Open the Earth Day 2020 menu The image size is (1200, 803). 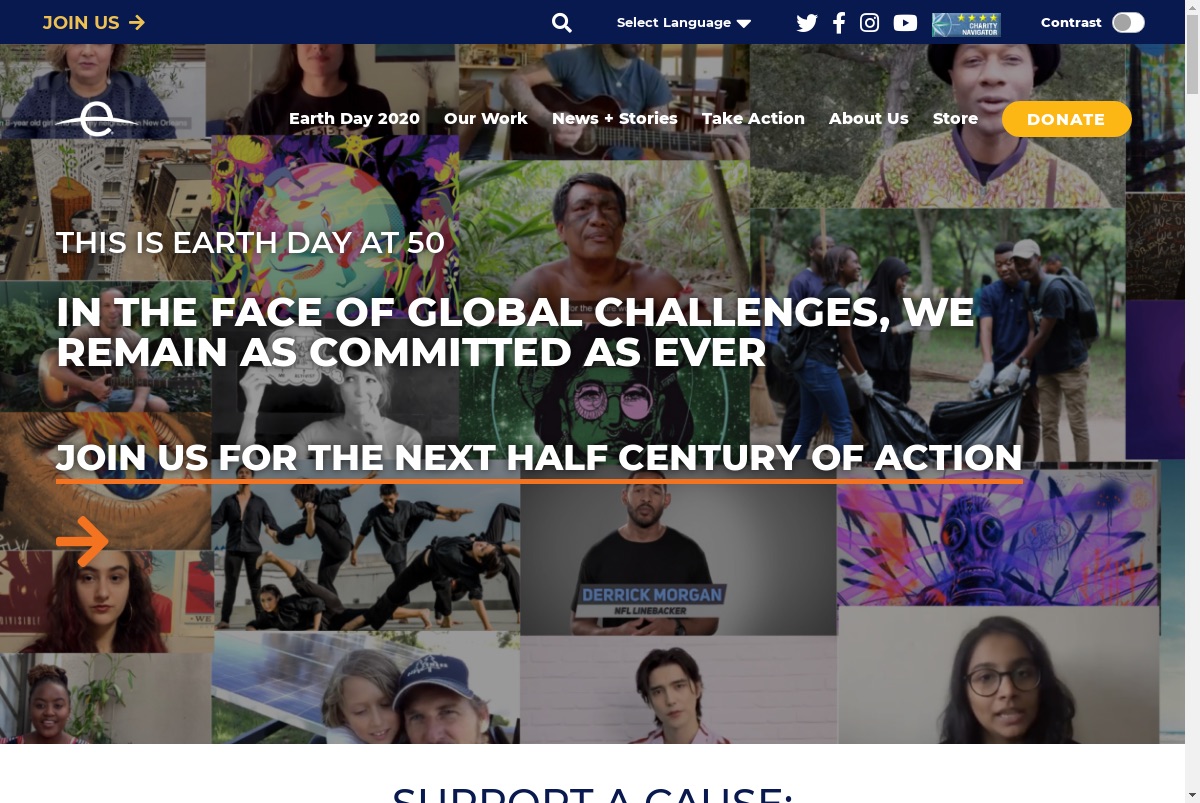tap(354, 118)
